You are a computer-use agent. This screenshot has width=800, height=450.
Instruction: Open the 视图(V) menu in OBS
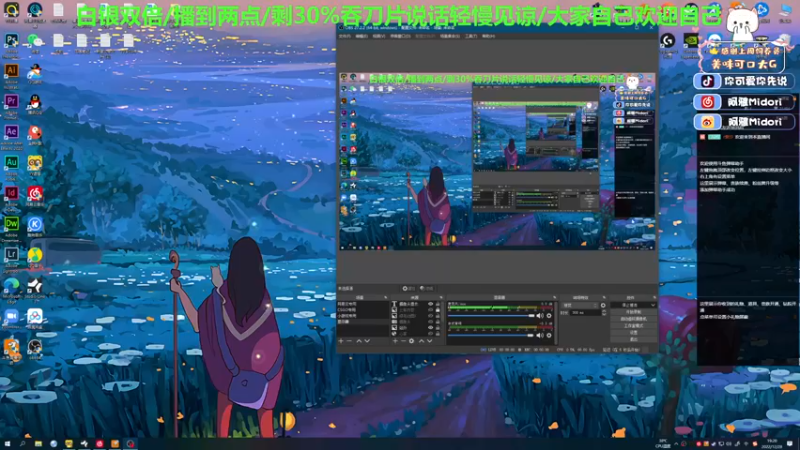click(378, 36)
